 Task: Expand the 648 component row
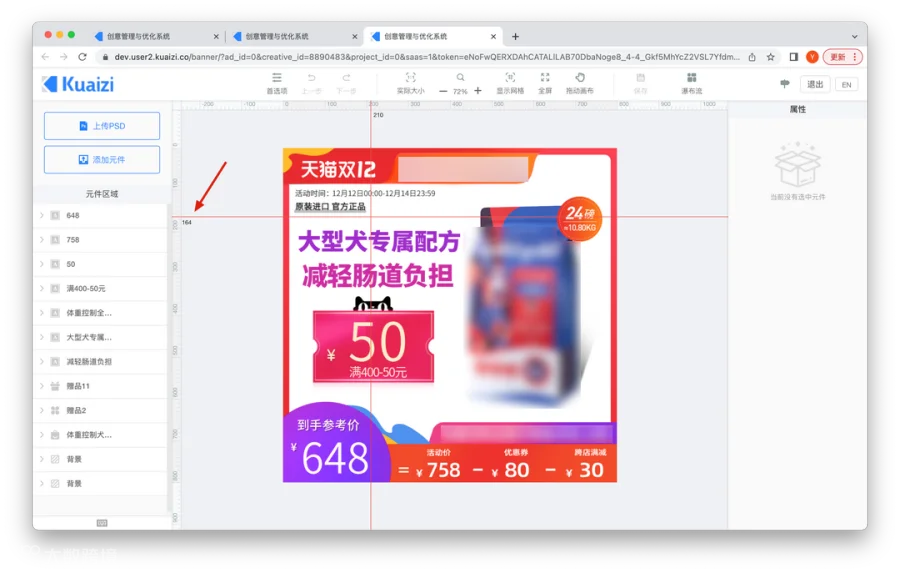click(x=42, y=215)
